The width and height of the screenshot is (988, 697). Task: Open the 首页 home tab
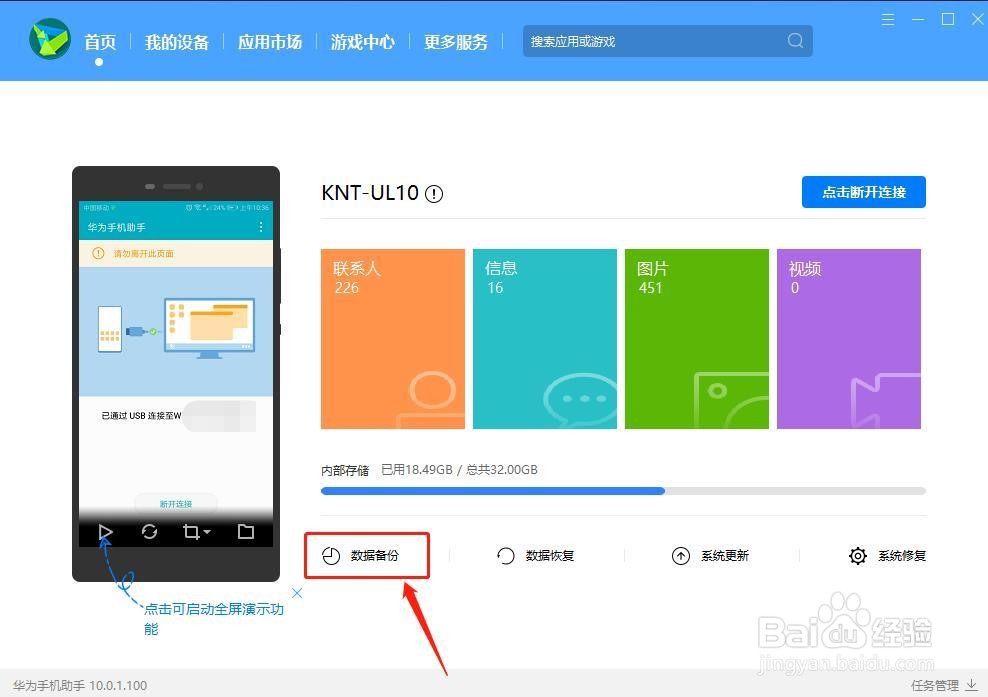pos(100,42)
